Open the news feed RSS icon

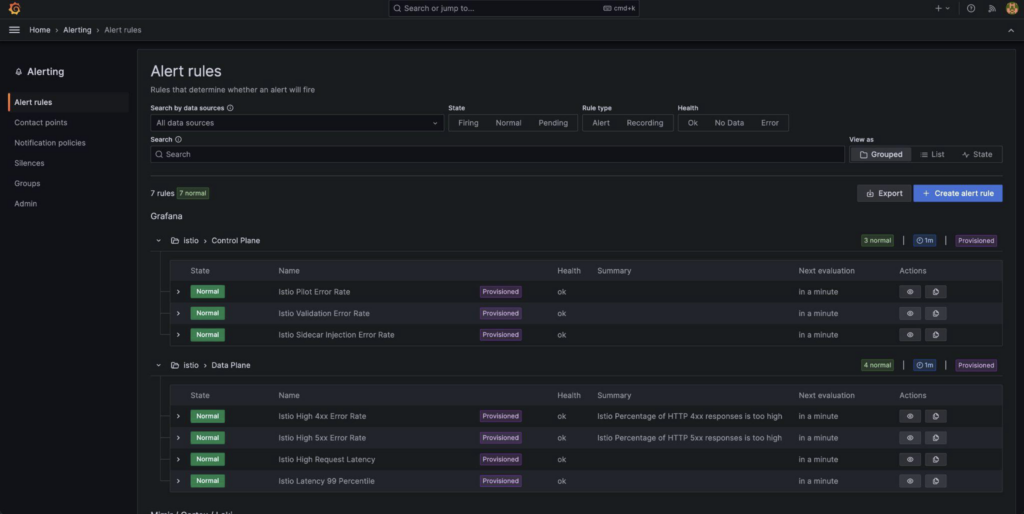pos(991,8)
